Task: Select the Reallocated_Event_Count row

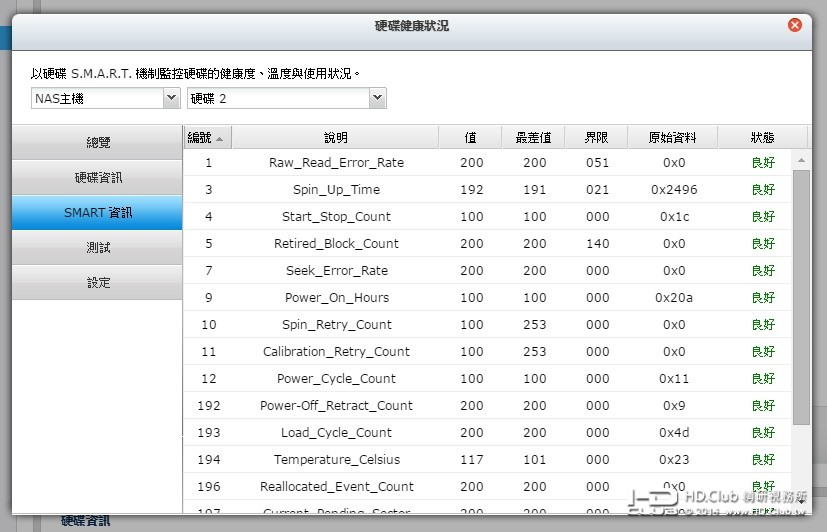Action: click(x=487, y=486)
